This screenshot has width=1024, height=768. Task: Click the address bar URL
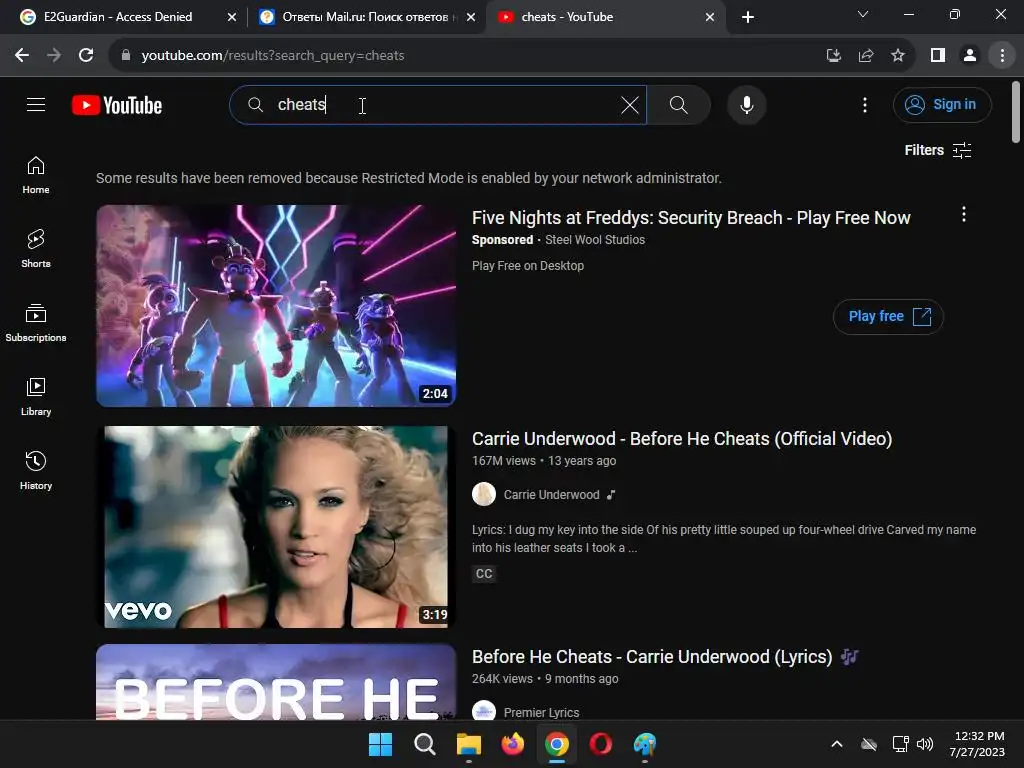[273, 56]
